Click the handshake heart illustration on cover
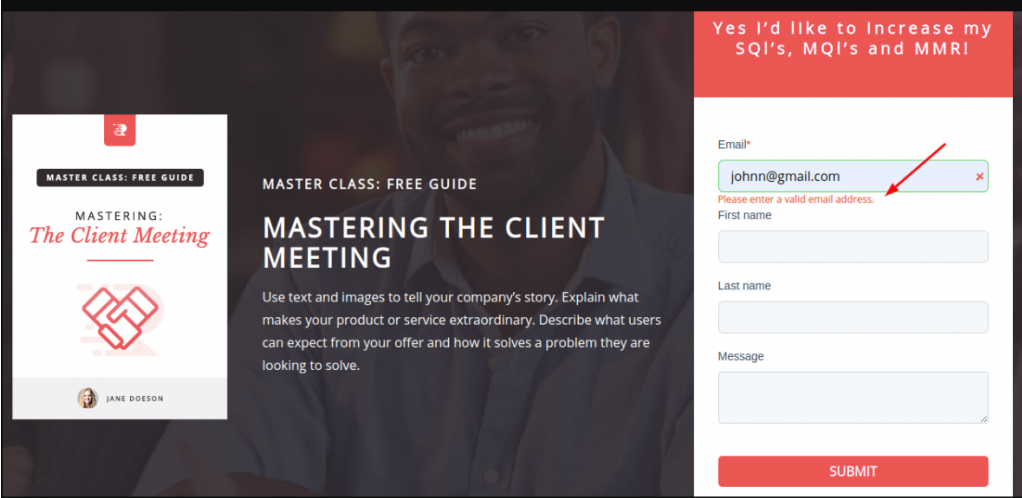 point(121,318)
